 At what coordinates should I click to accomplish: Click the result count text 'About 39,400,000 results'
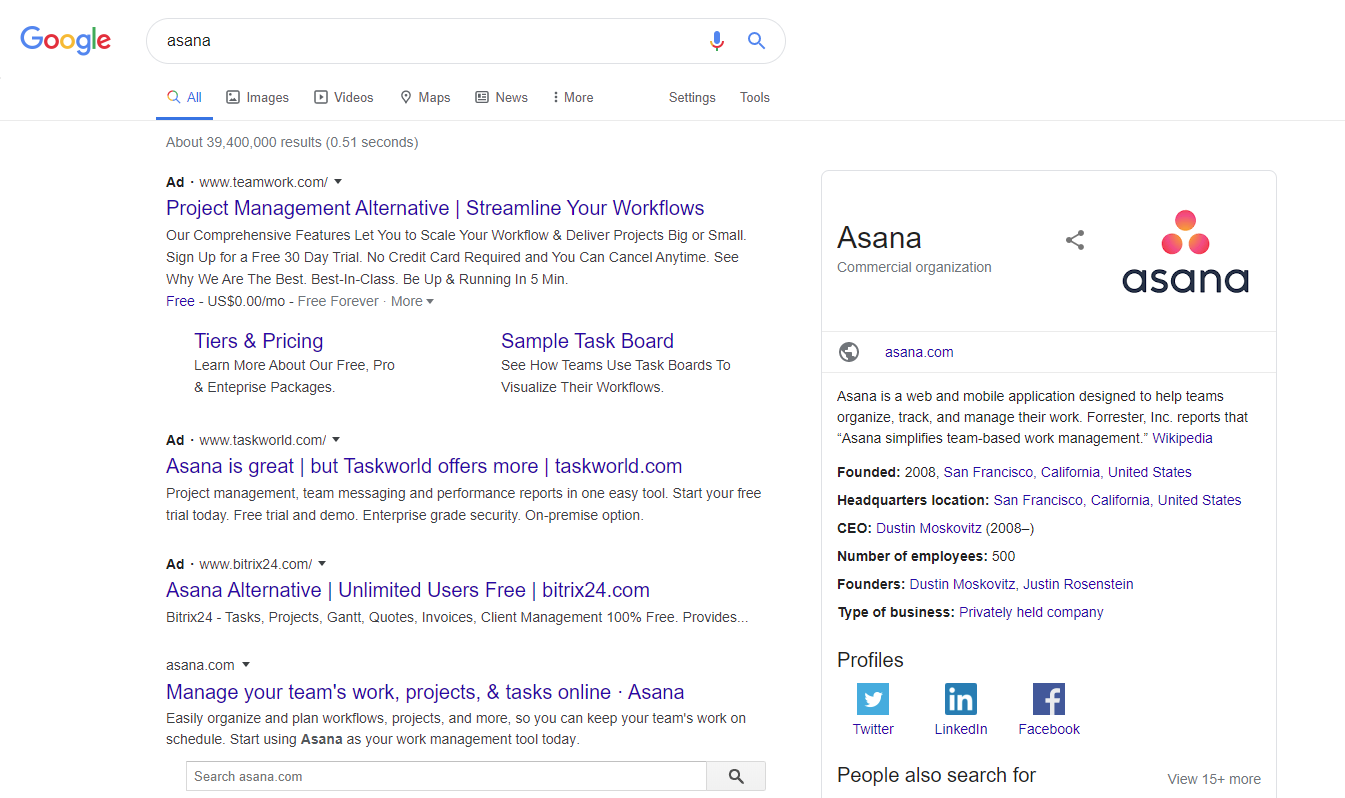tap(244, 142)
